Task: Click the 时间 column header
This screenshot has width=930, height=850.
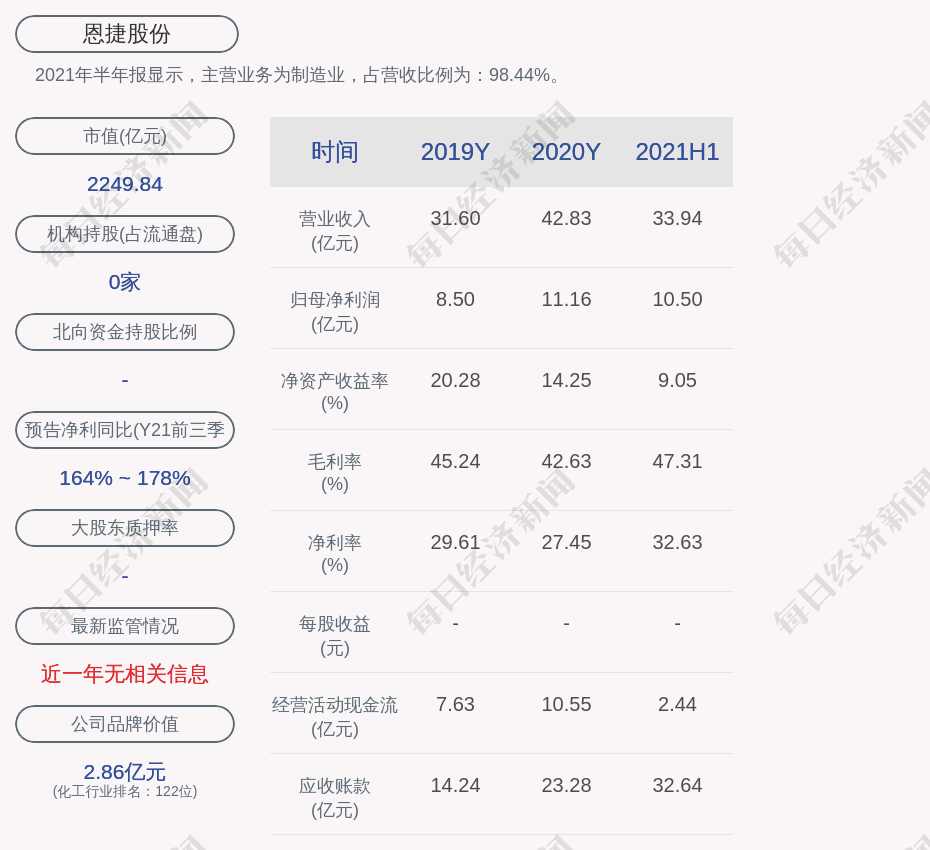Action: coord(335,152)
